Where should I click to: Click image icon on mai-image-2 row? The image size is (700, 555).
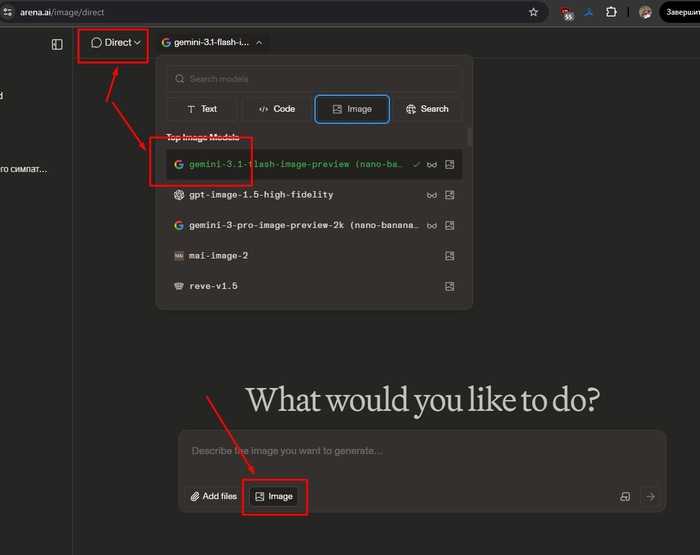450,255
